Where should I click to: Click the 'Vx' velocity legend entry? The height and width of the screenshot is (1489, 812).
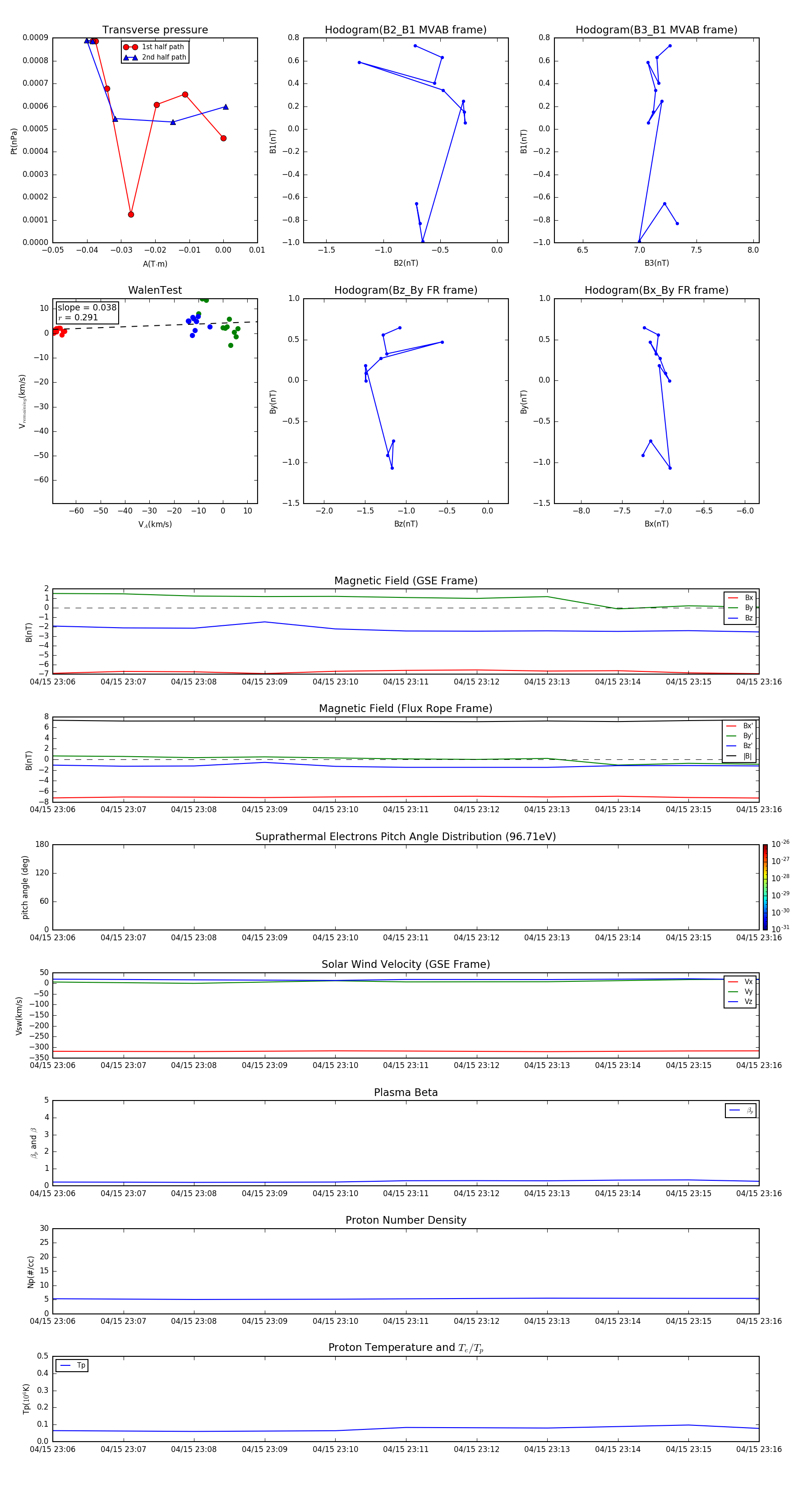click(x=740, y=982)
